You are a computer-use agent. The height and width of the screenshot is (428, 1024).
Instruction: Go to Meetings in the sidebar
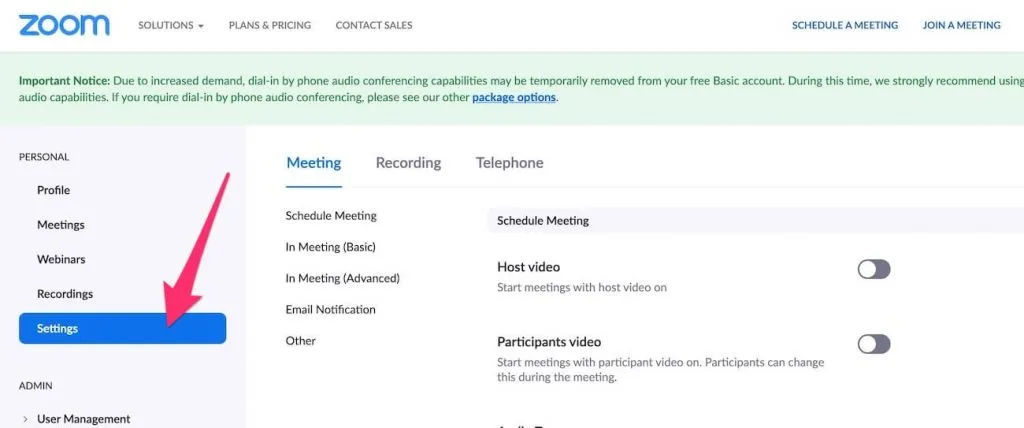click(x=61, y=225)
